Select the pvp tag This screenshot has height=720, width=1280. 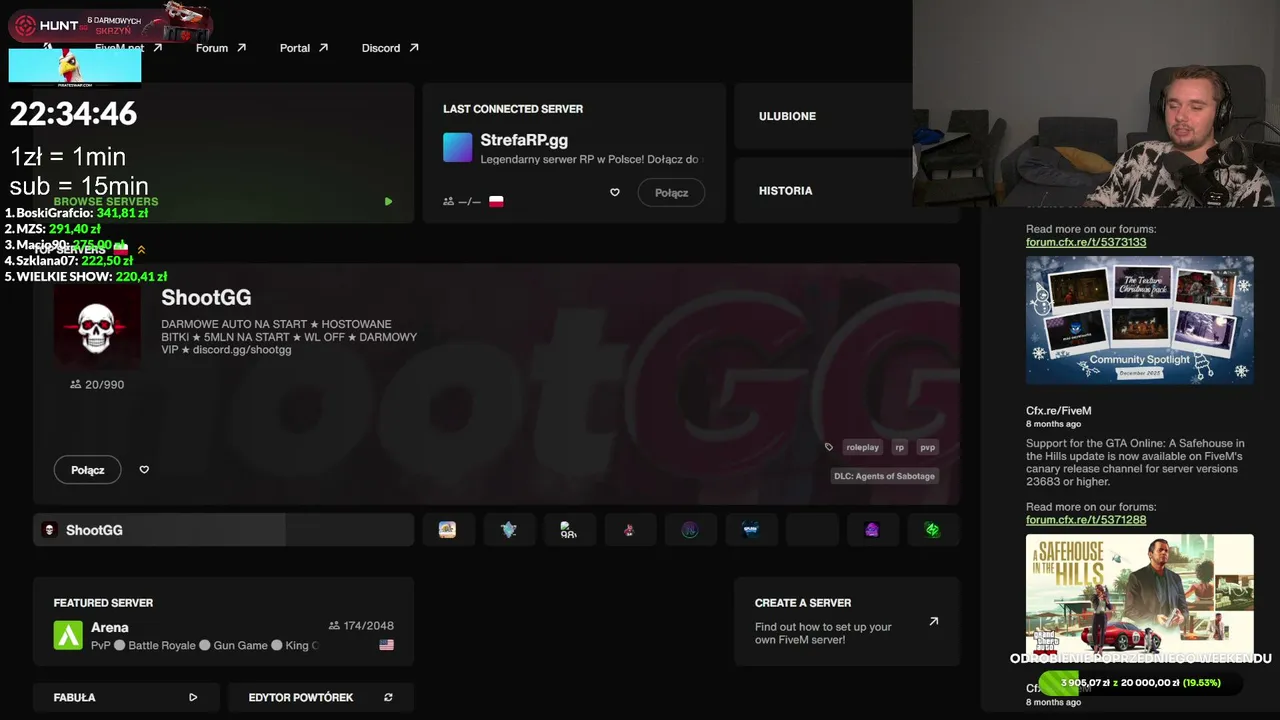point(927,447)
